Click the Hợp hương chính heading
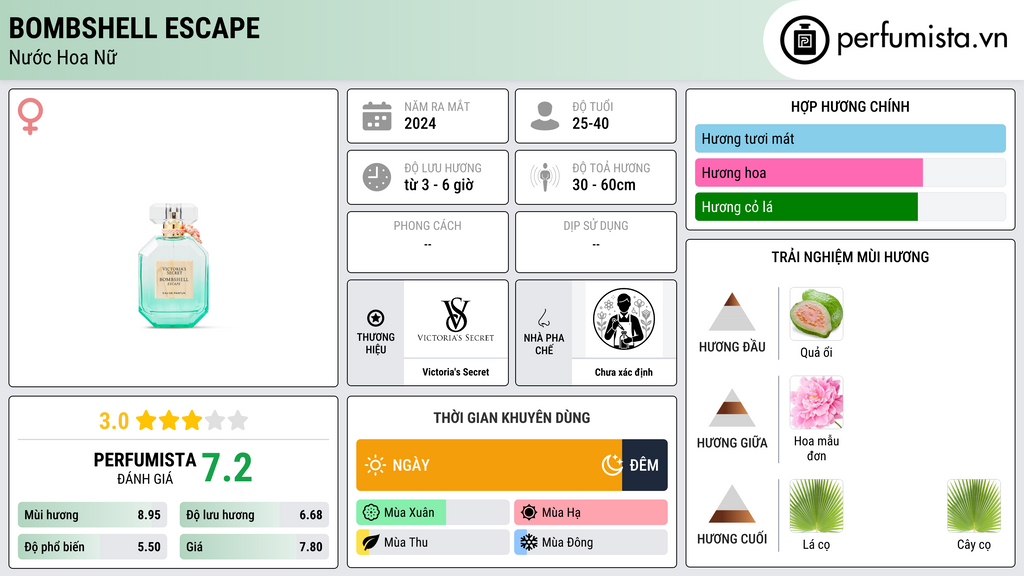Image resolution: width=1024 pixels, height=576 pixels. pos(850,106)
